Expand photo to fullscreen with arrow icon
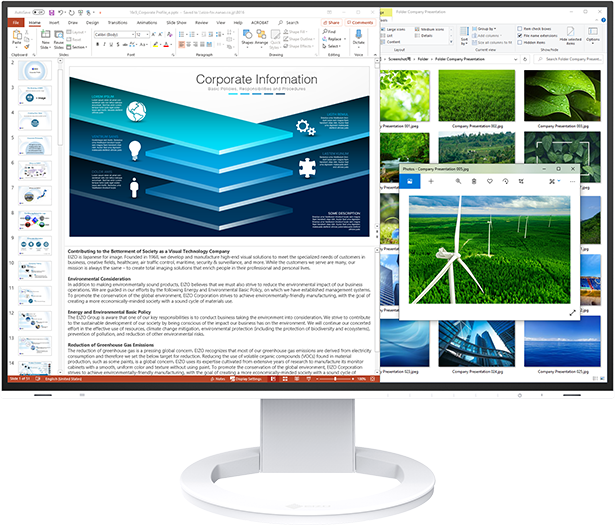Image resolution: width=615 pixels, height=525 pixels. pos(573,312)
